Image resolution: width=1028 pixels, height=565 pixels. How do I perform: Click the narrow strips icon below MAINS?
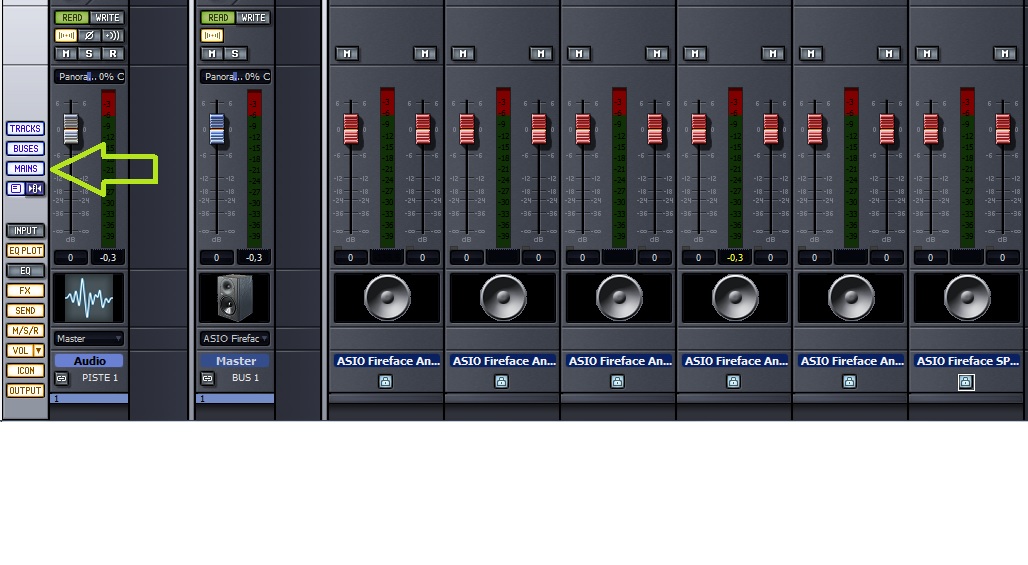click(x=35, y=189)
